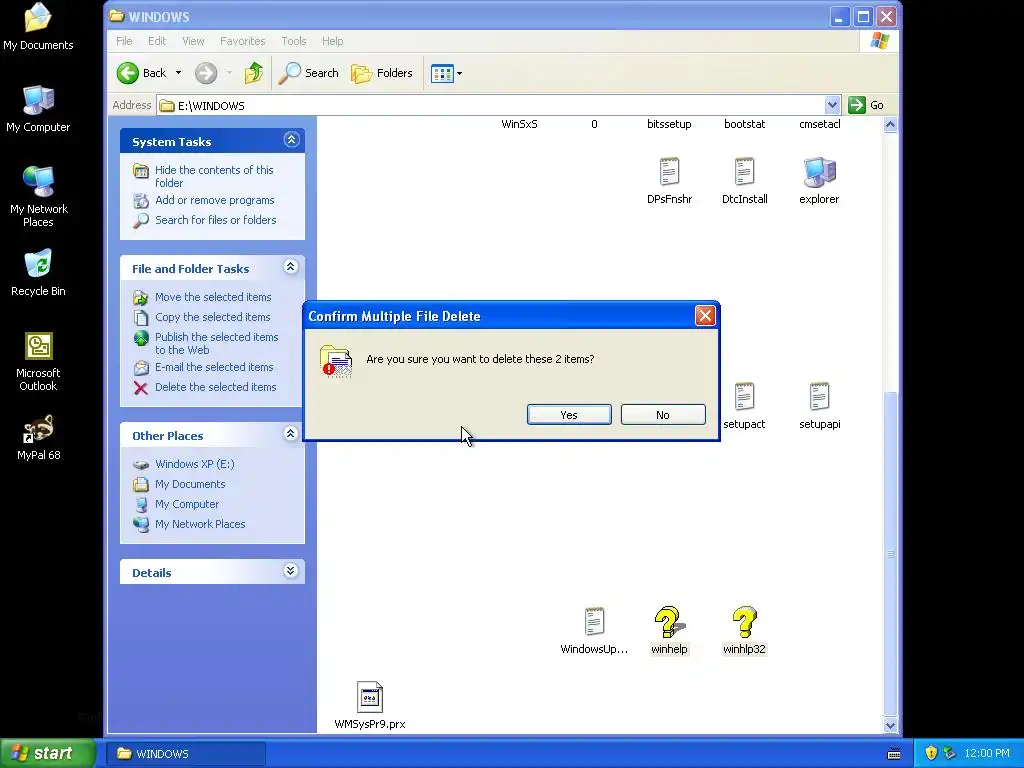The width and height of the screenshot is (1024, 768).
Task: Open the Favorites menu
Action: 242,41
